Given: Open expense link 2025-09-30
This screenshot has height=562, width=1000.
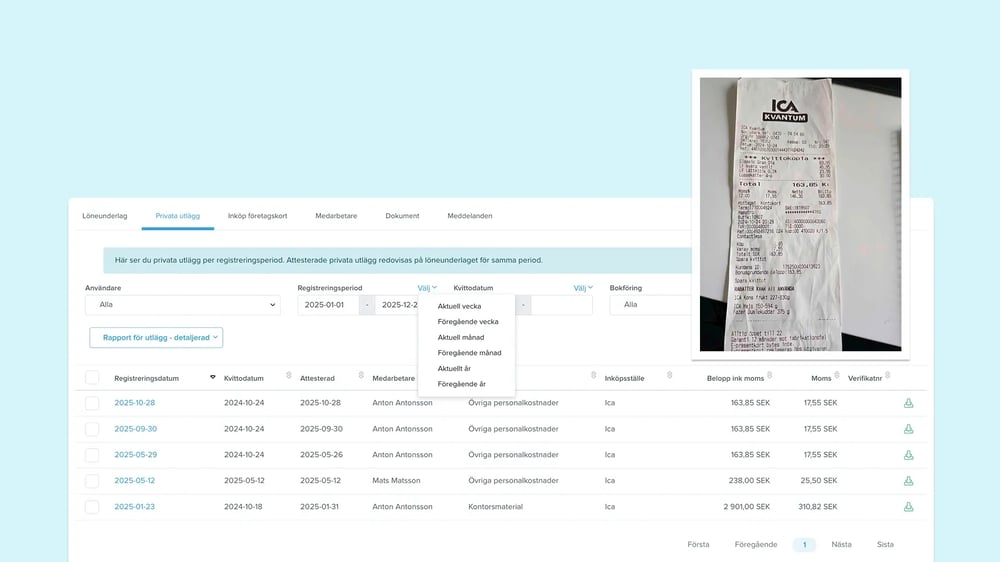Looking at the screenshot, I should (135, 429).
